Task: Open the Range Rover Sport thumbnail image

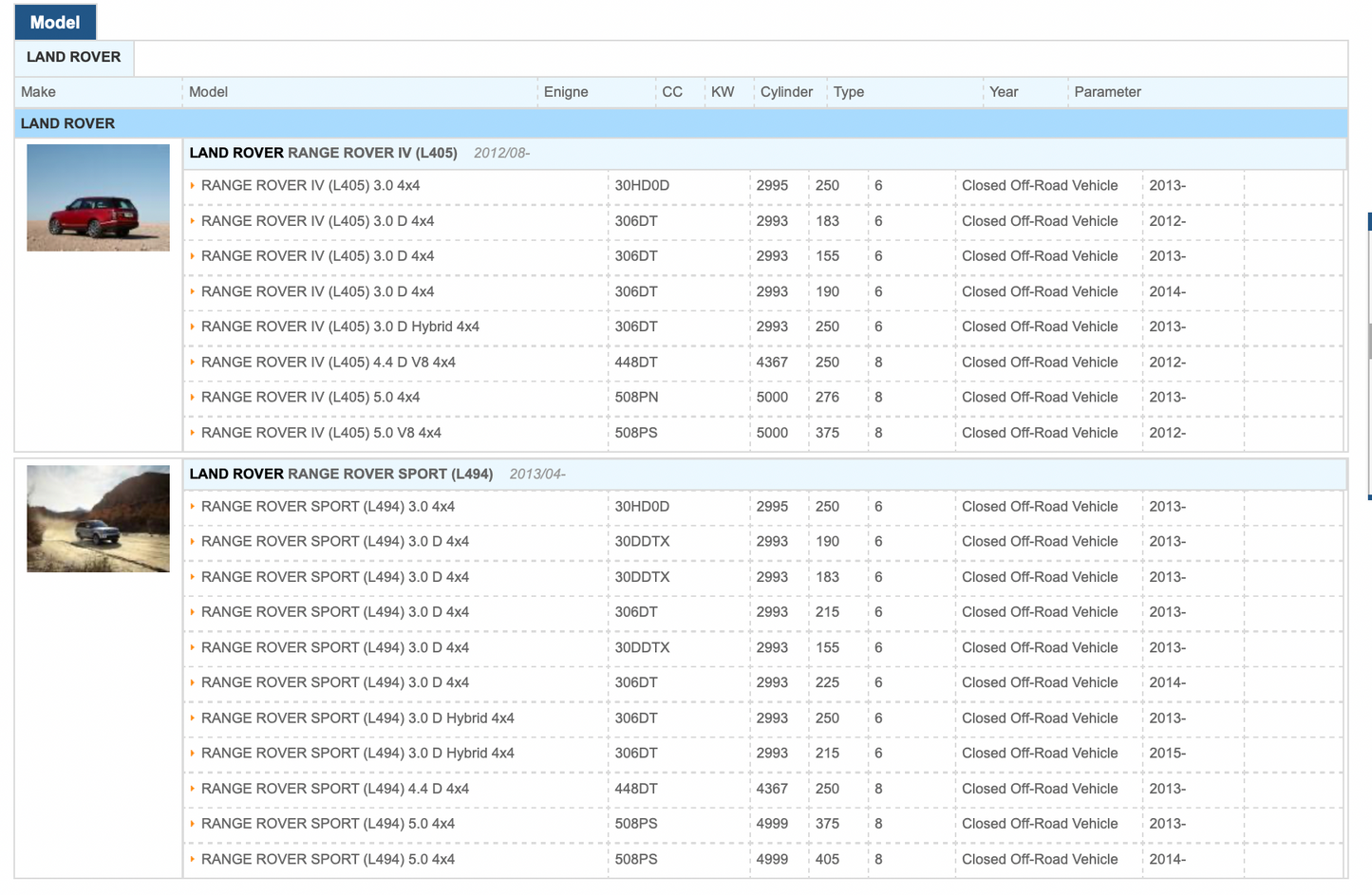Action: [98, 518]
